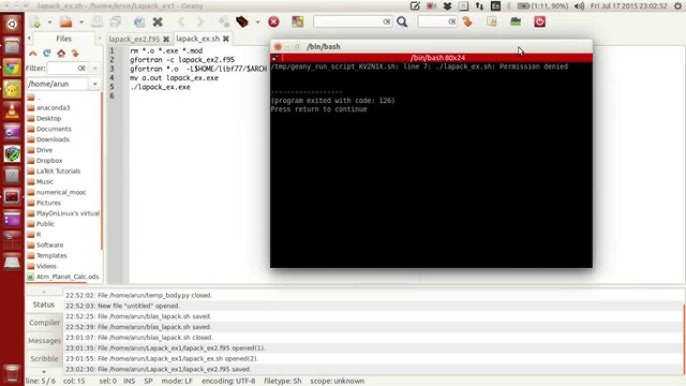686x386 pixels.
Task: Quit Geany with red power icon
Action: click(x=539, y=22)
